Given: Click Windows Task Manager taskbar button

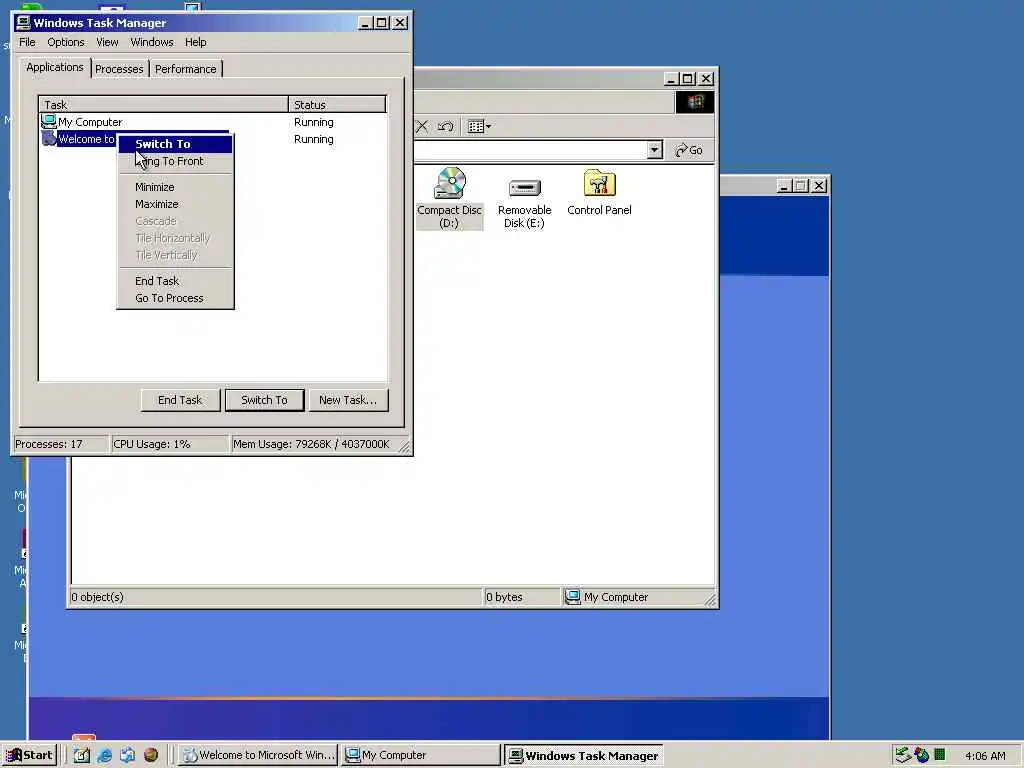Looking at the screenshot, I should coord(584,755).
